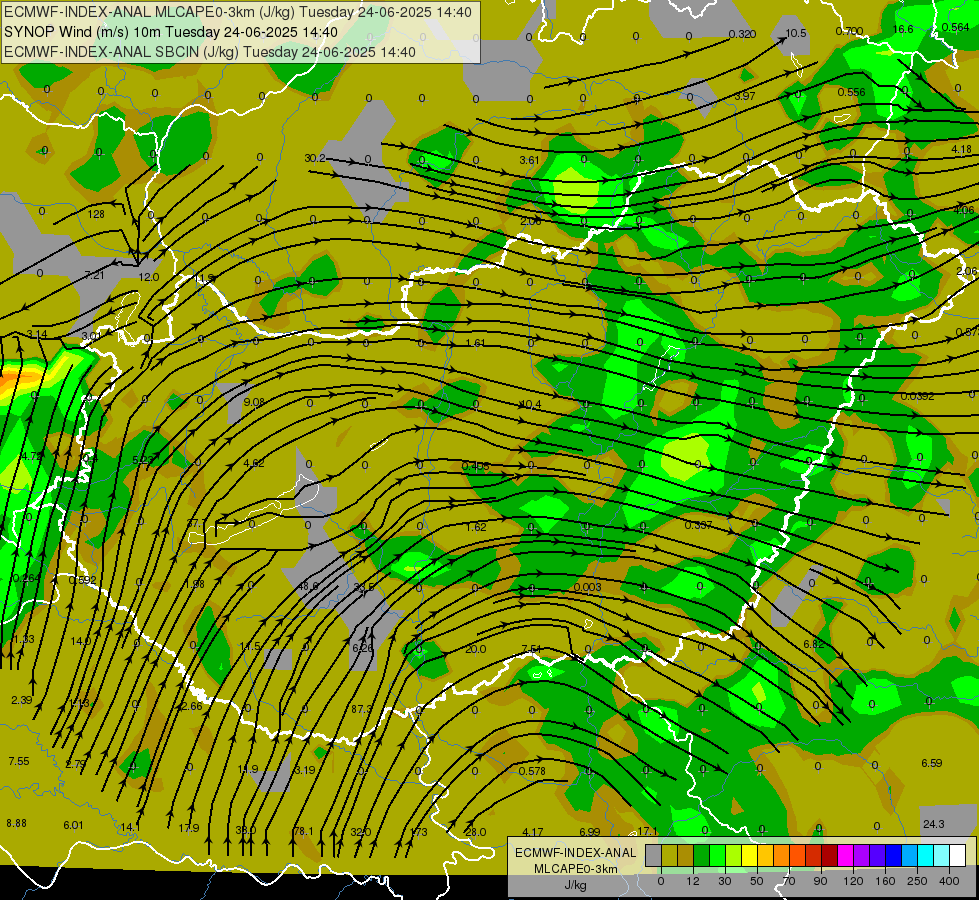Click the 10.5 value near the top
979x900 pixels.
pos(795,33)
